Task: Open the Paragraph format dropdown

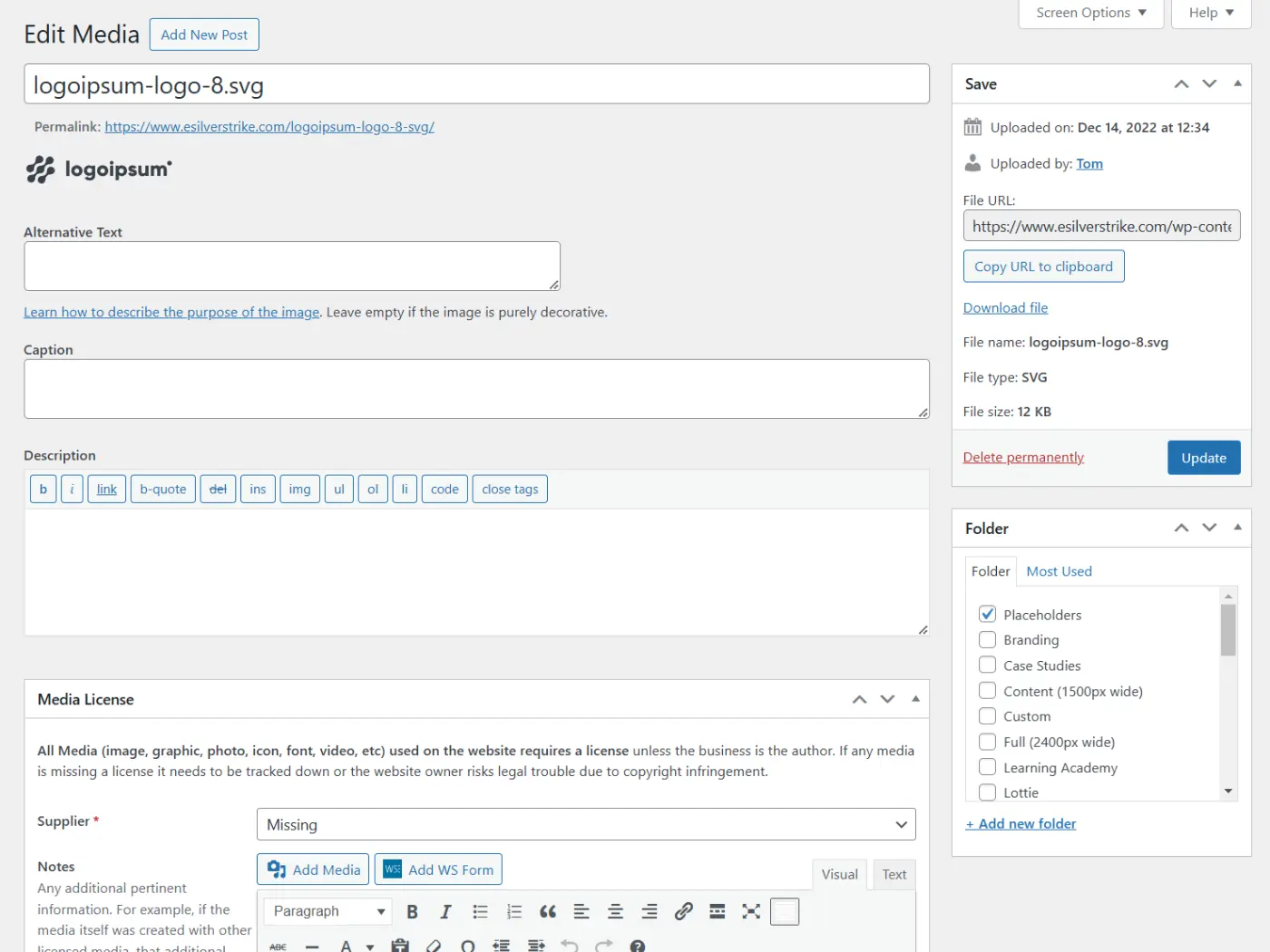Action: (x=328, y=911)
